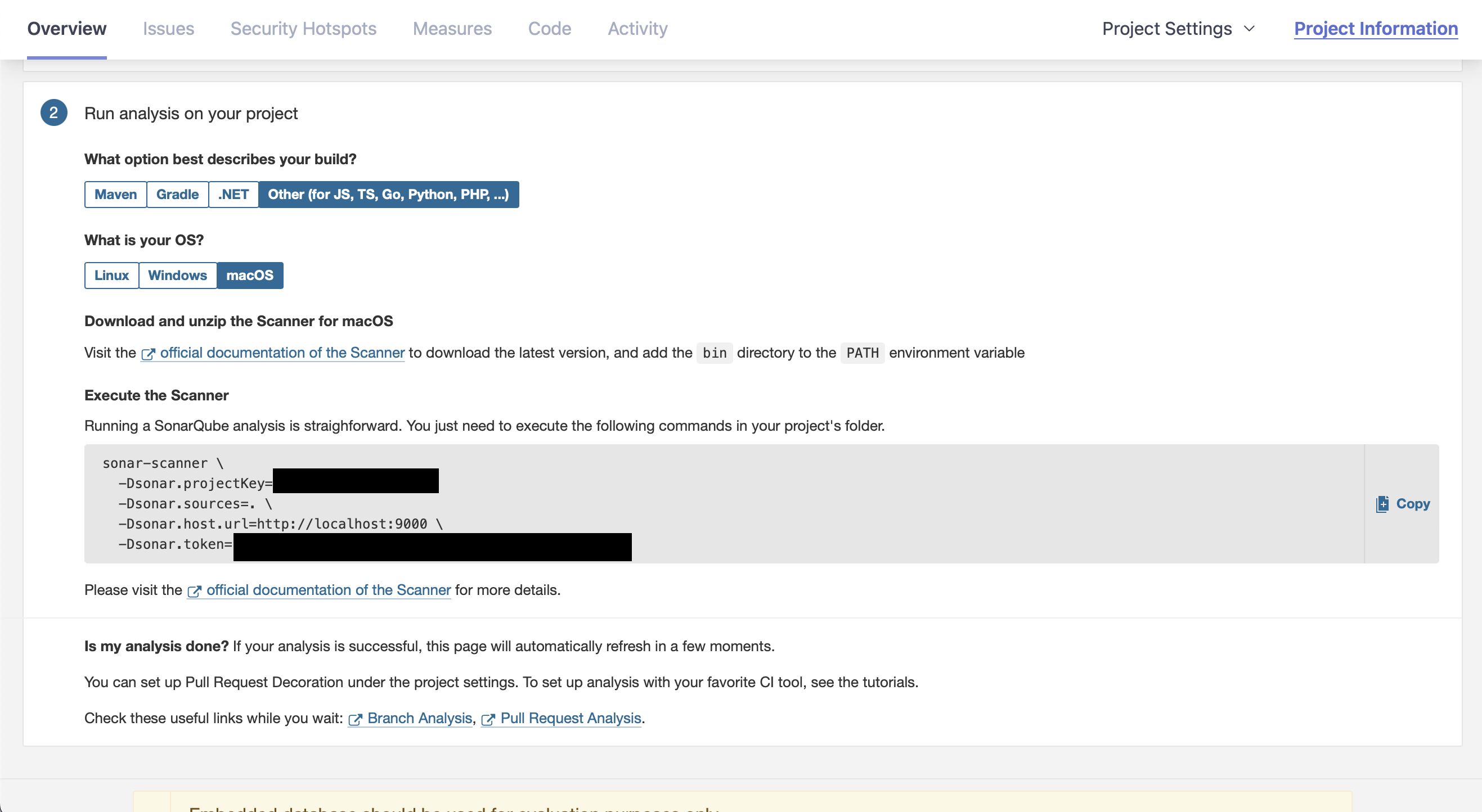This screenshot has width=1482, height=812.
Task: Open the Pull Request Analysis link
Action: 571,718
